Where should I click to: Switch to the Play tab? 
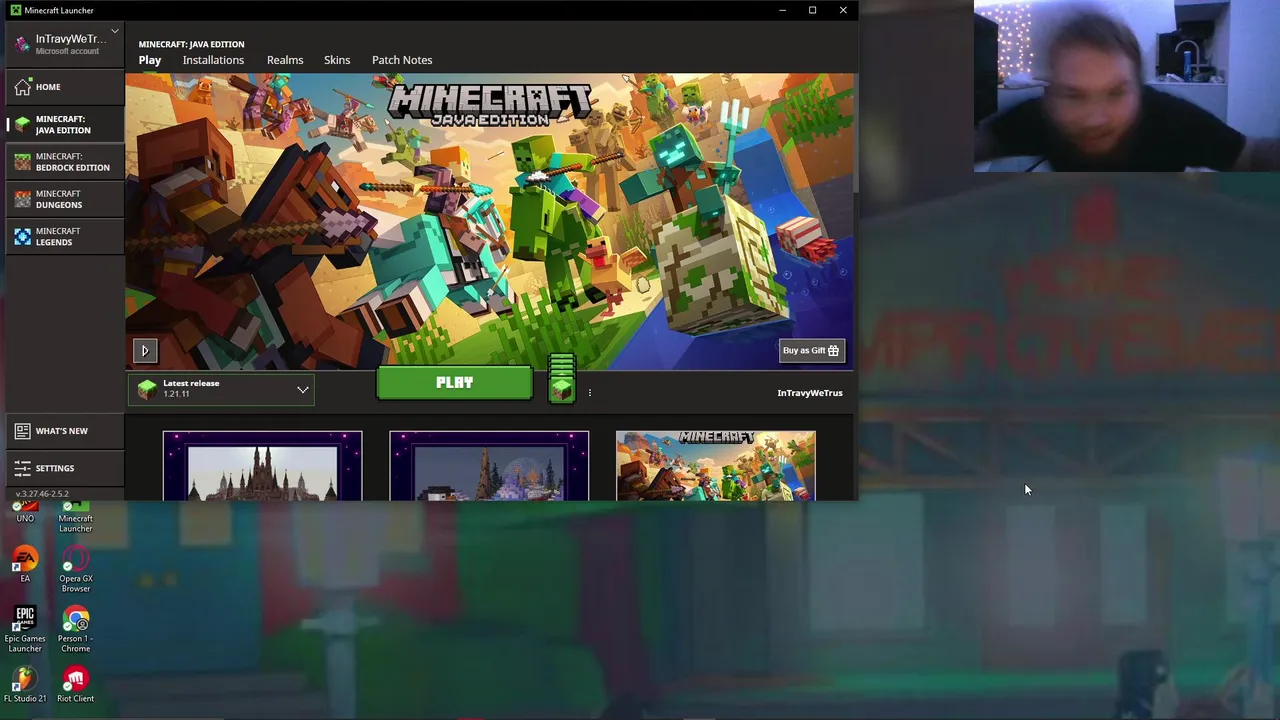[x=150, y=60]
